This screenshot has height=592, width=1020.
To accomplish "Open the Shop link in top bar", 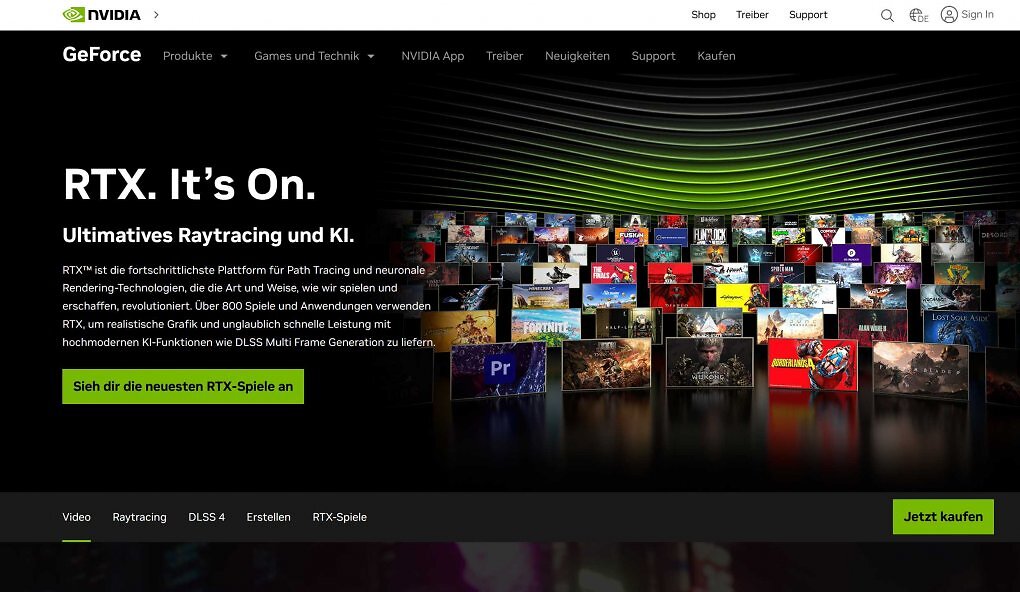I will coord(703,14).
